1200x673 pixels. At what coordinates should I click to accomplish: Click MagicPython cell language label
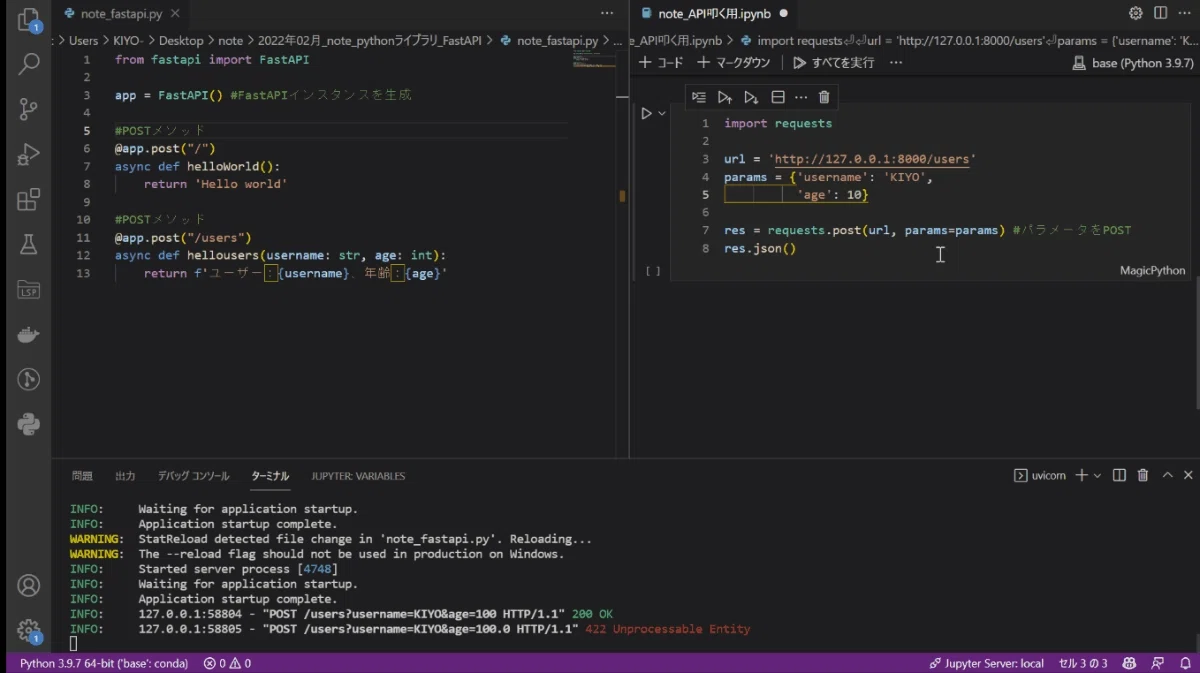1153,271
